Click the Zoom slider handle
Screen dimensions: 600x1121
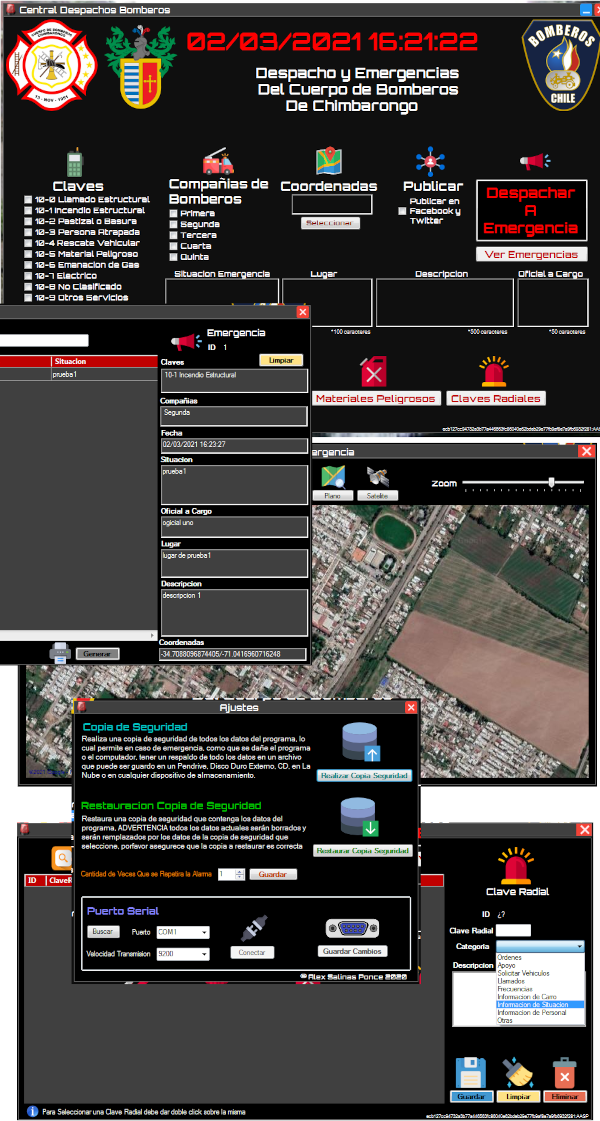551,483
